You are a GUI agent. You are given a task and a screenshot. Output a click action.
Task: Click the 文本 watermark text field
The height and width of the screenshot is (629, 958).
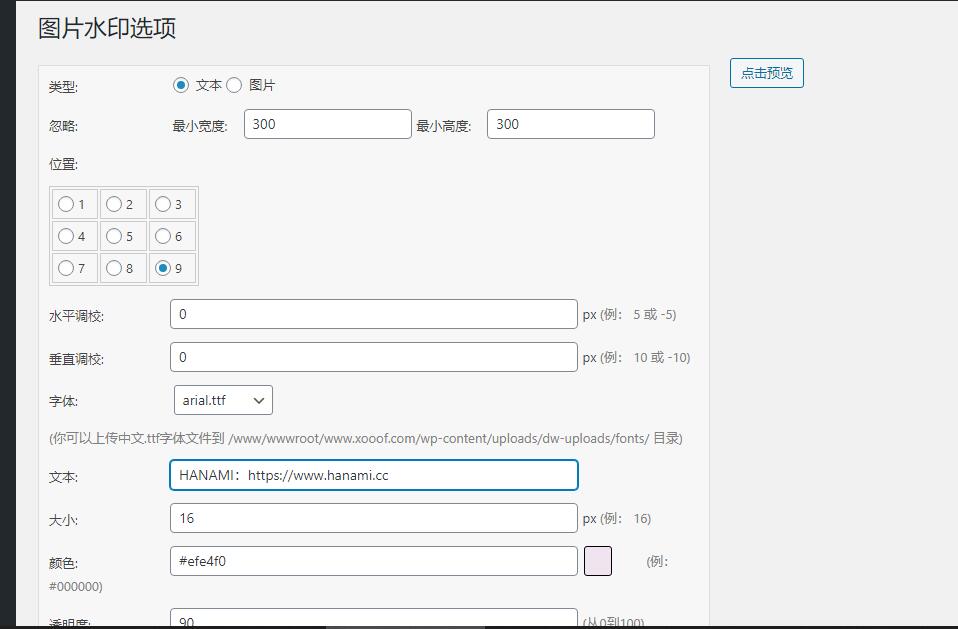[373, 475]
